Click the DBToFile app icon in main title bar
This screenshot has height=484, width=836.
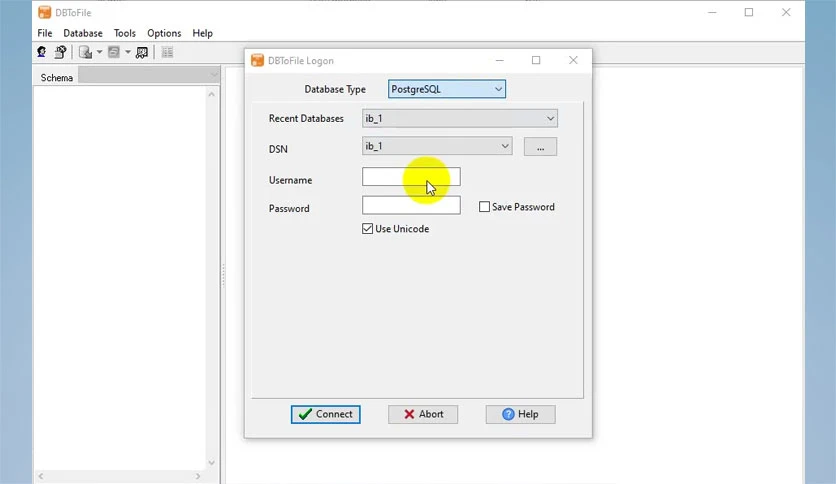pyautogui.click(x=44, y=12)
